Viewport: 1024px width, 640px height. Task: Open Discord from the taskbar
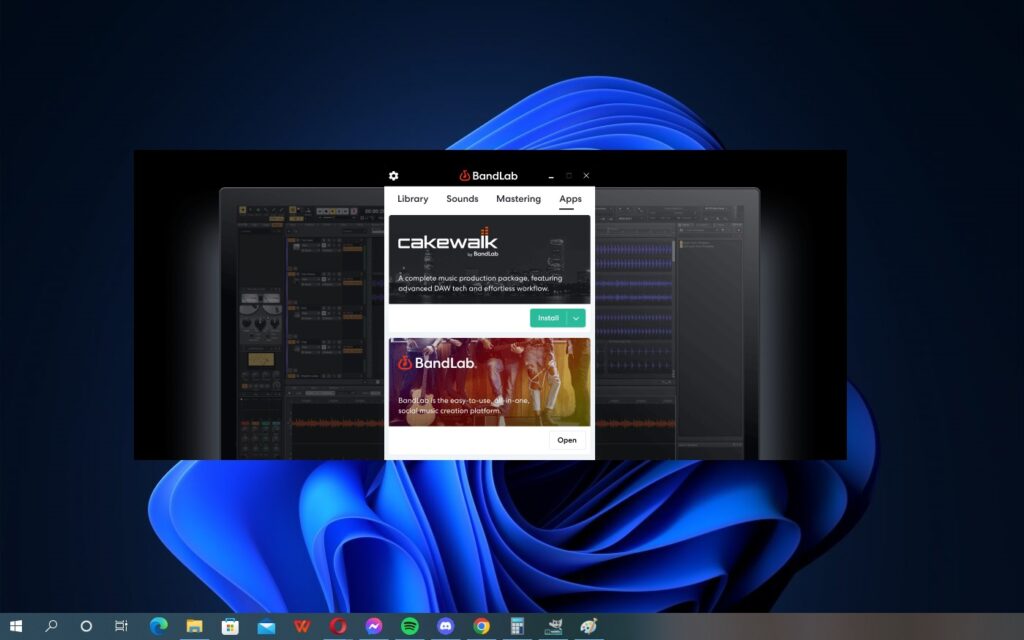[445, 626]
